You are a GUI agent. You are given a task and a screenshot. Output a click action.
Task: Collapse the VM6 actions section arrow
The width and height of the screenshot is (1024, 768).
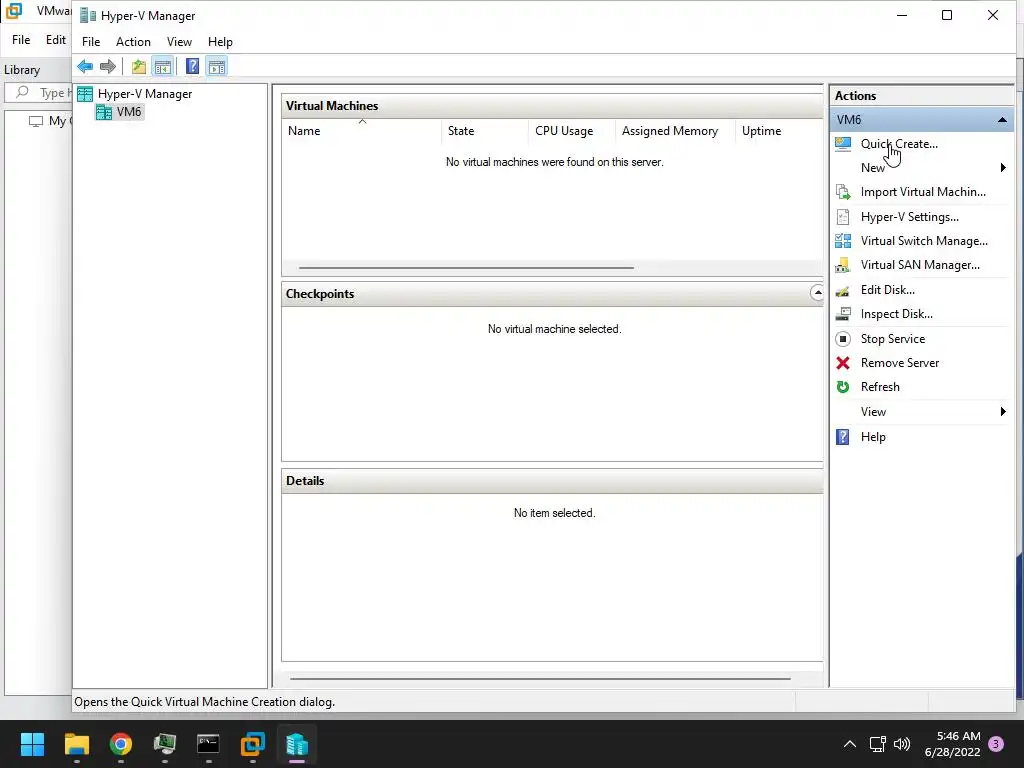pyautogui.click(x=1002, y=120)
